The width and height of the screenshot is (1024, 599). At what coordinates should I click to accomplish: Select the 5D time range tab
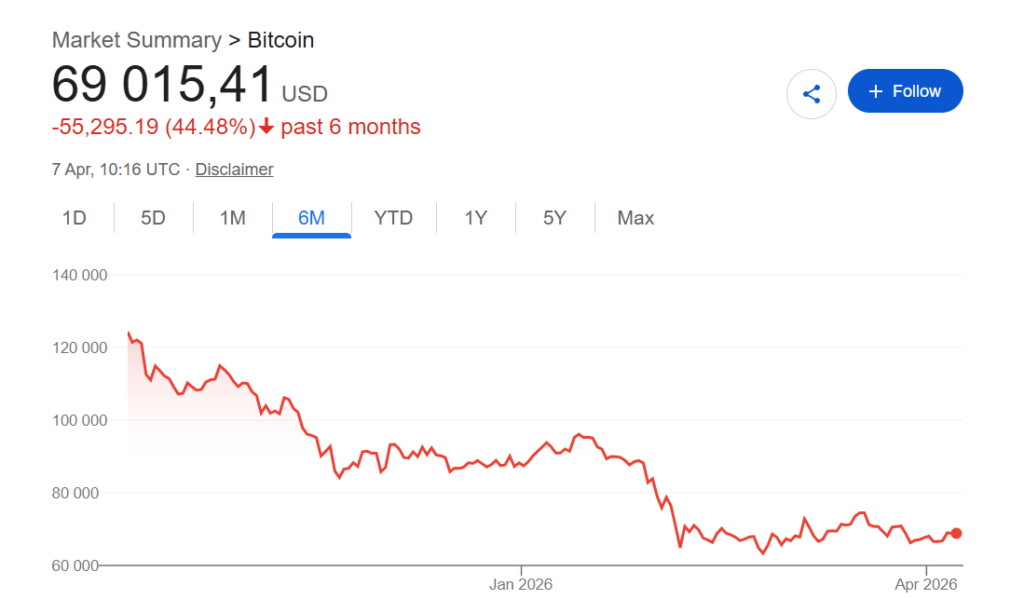pyautogui.click(x=153, y=218)
